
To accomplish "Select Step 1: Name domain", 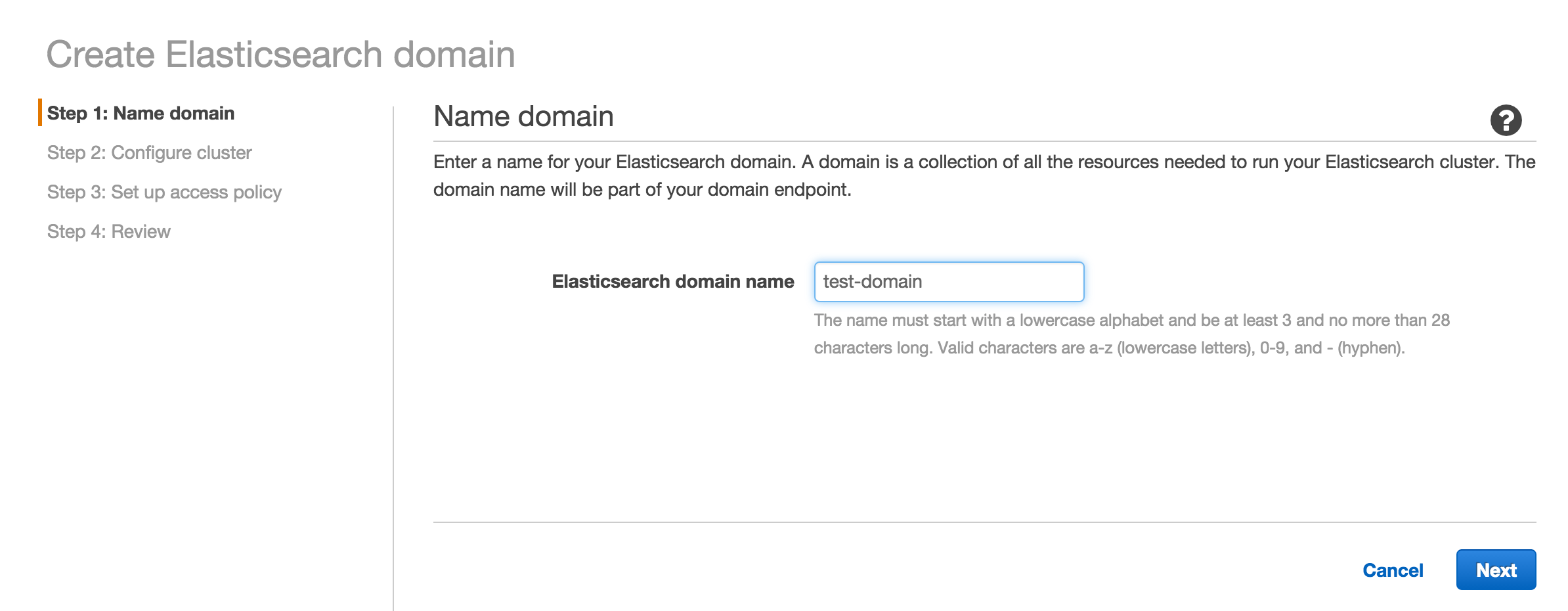I will click(x=141, y=113).
